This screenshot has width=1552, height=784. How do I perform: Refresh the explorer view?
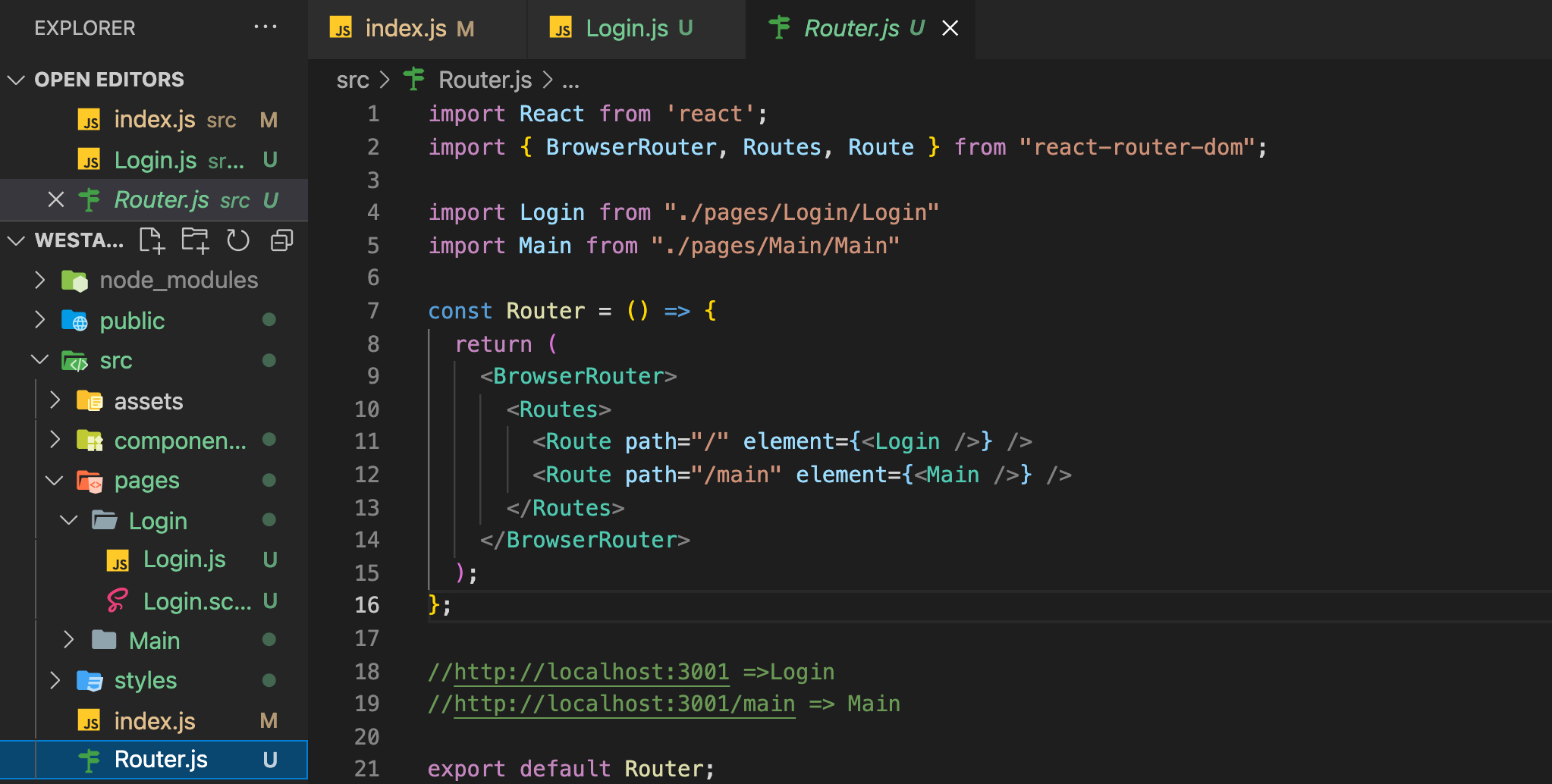[x=238, y=240]
